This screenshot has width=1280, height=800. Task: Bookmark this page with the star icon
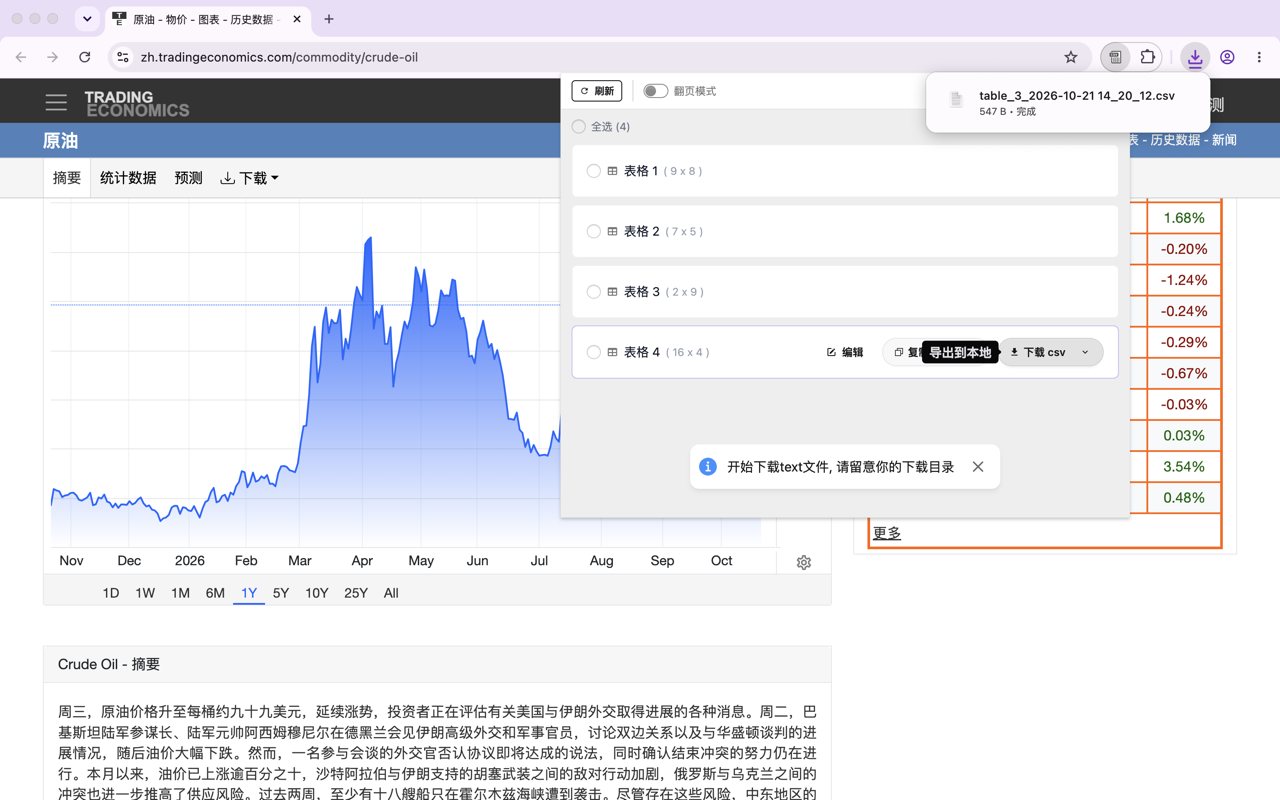tap(1071, 57)
